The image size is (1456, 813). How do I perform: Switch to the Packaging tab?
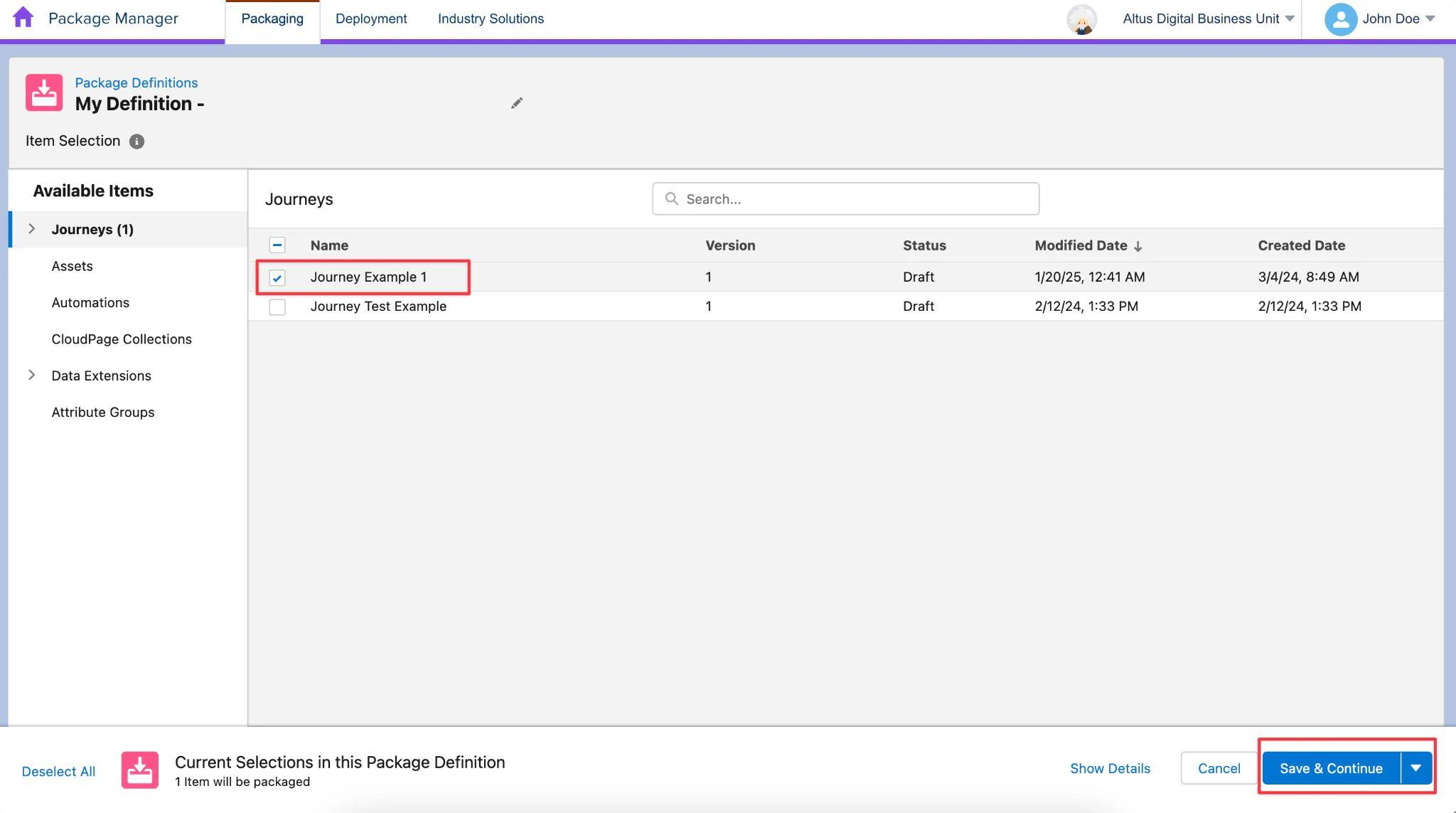click(x=272, y=19)
